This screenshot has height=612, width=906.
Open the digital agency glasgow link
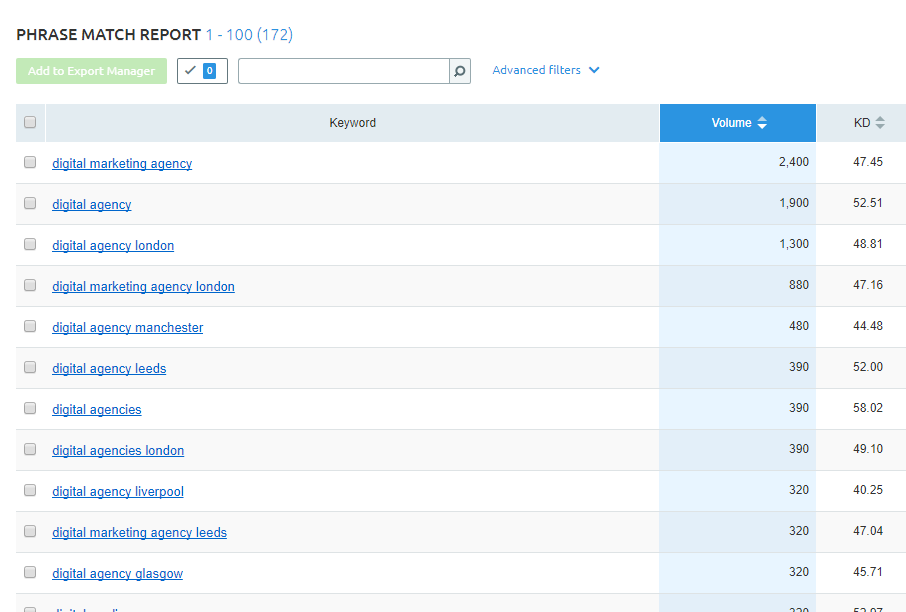click(117, 574)
